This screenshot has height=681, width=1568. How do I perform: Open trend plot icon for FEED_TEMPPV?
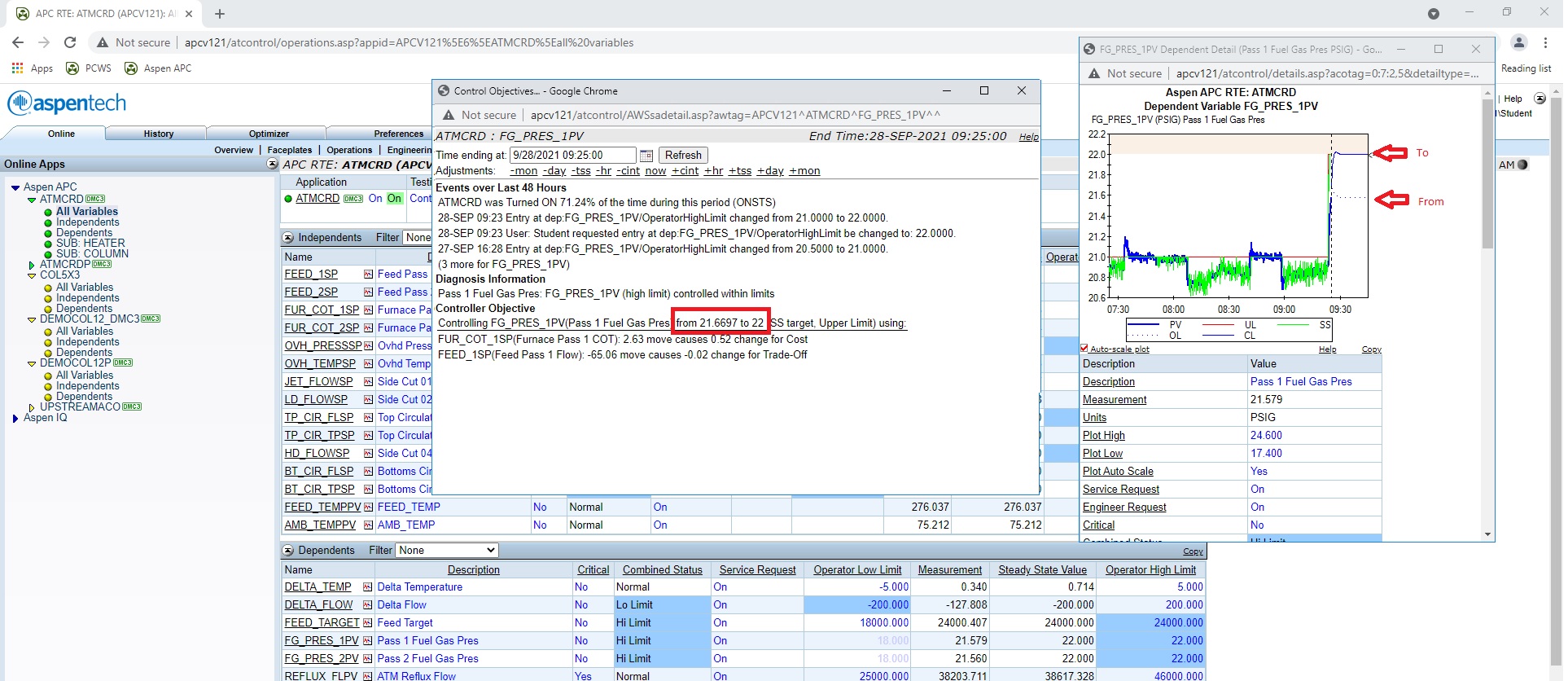368,507
